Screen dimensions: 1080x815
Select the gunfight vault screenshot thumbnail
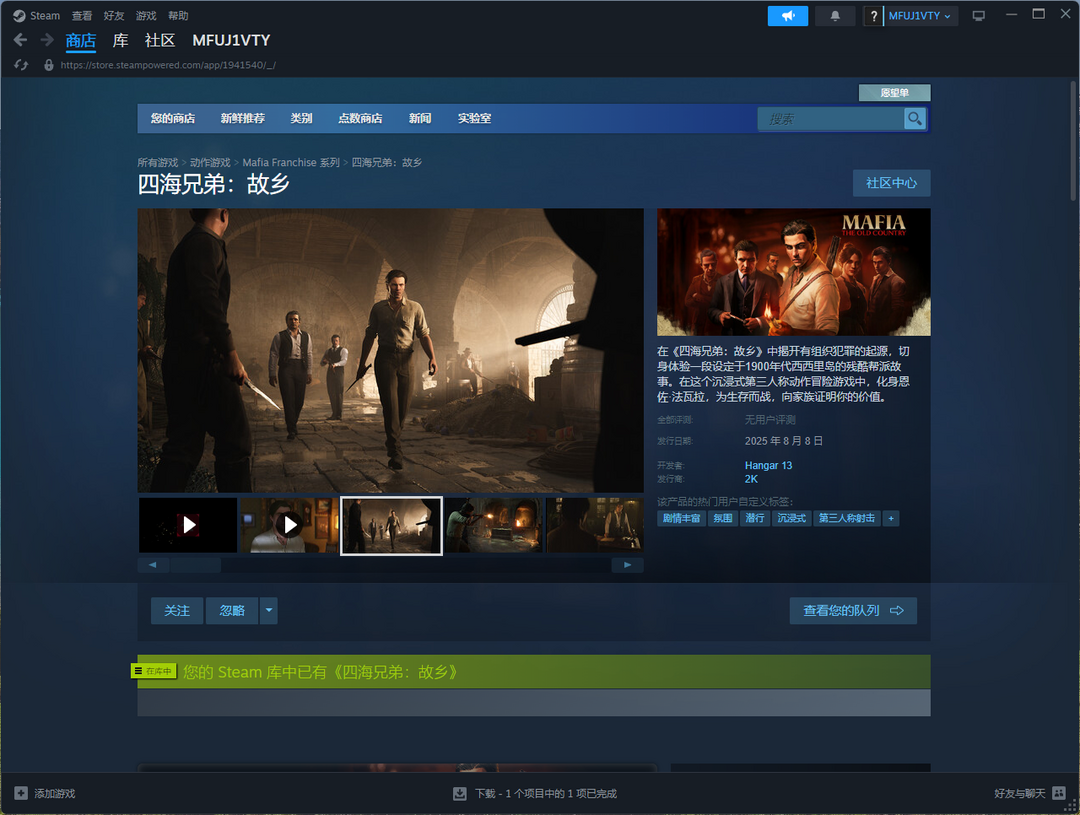492,525
